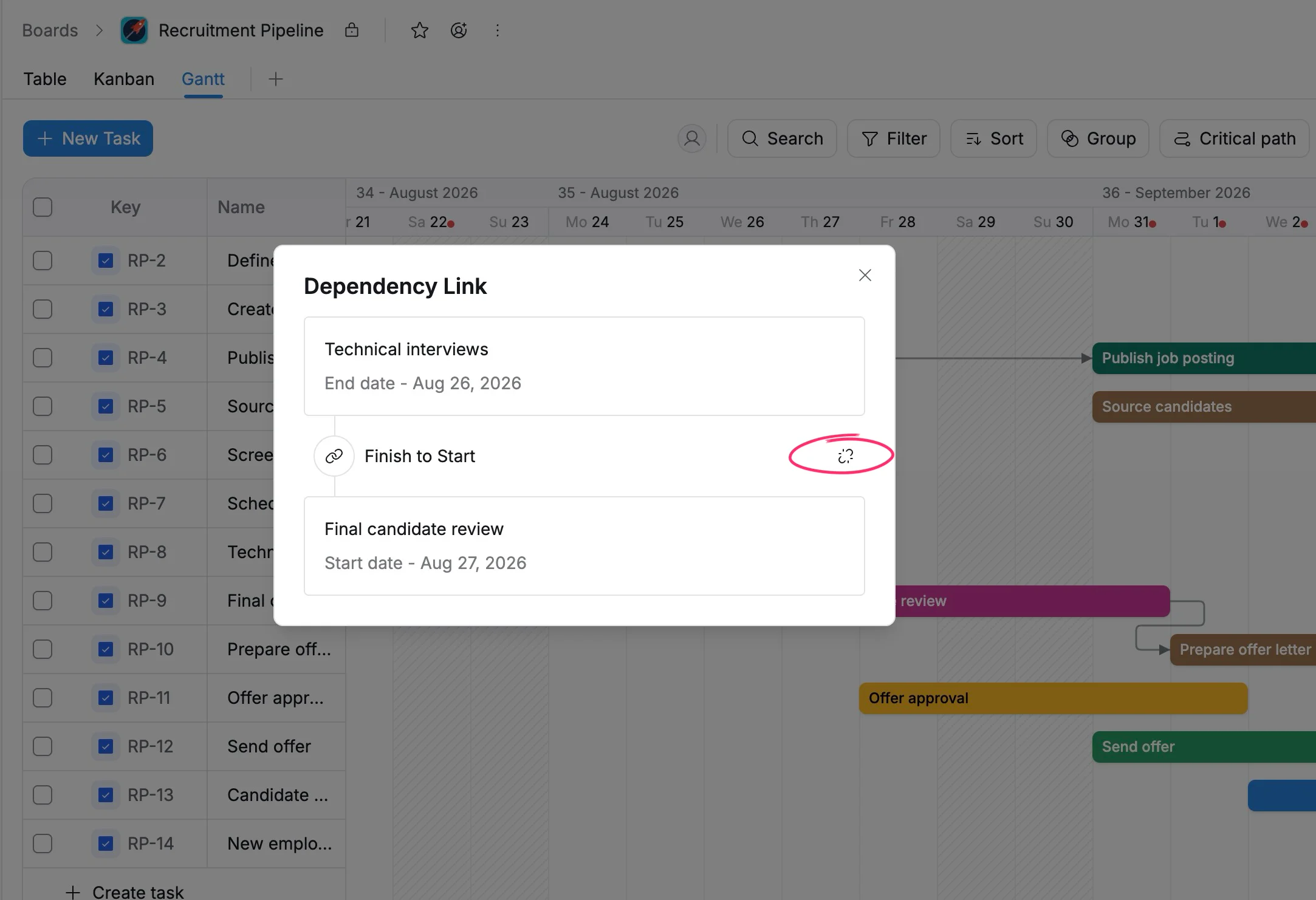
Task: Click the RP-14 task type icon
Action: [x=106, y=844]
